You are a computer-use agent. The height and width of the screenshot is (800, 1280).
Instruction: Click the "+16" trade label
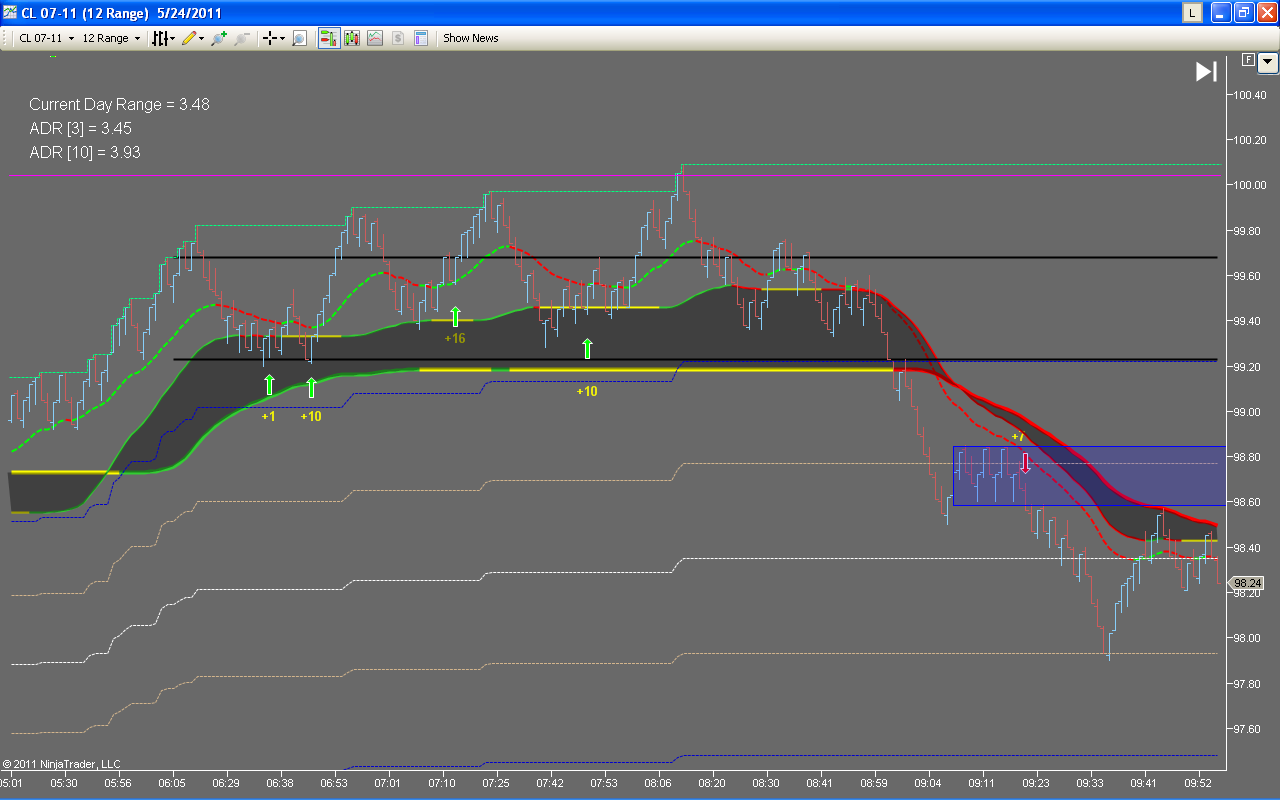(455, 339)
